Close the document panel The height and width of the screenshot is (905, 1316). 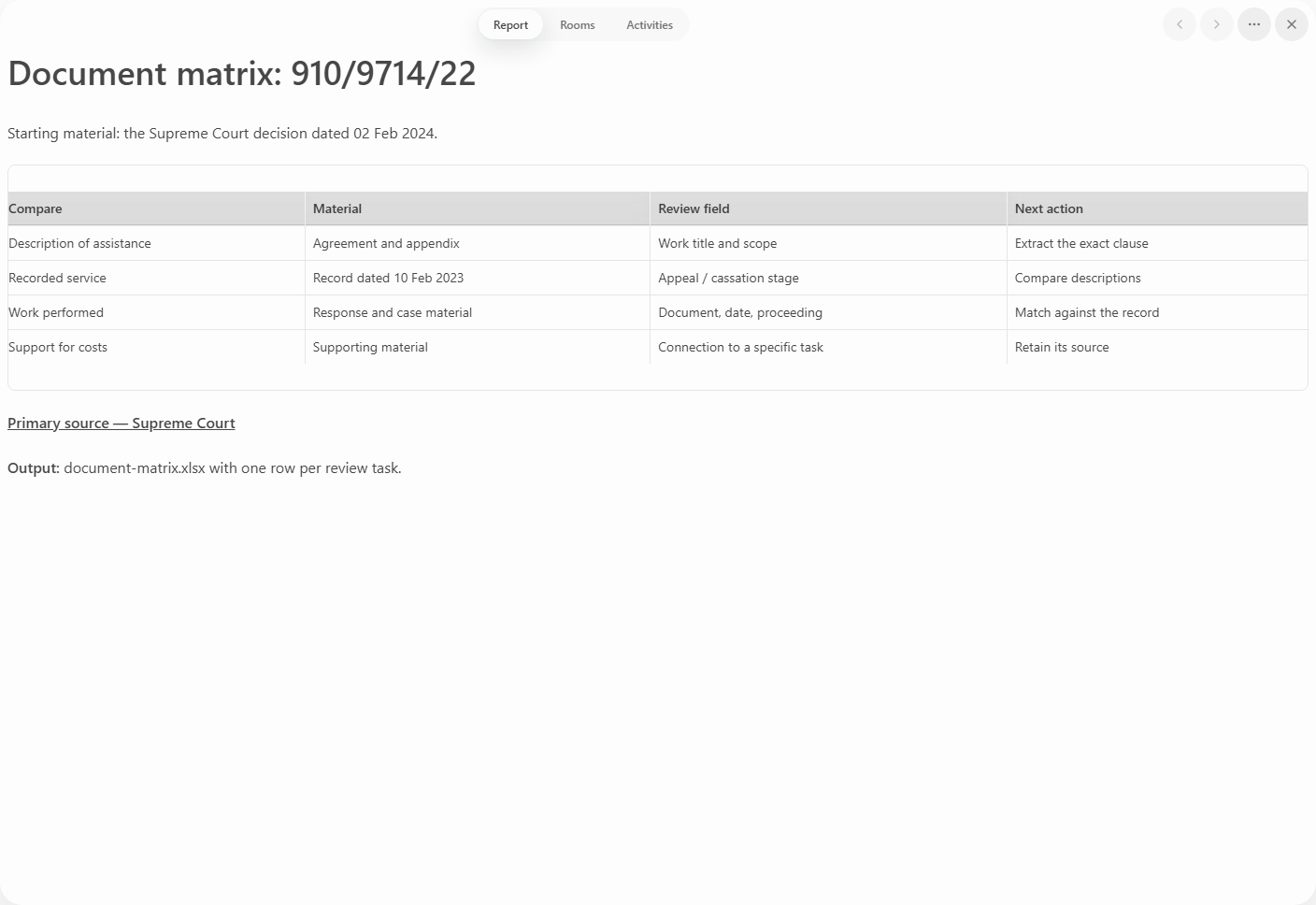pos(1292,24)
